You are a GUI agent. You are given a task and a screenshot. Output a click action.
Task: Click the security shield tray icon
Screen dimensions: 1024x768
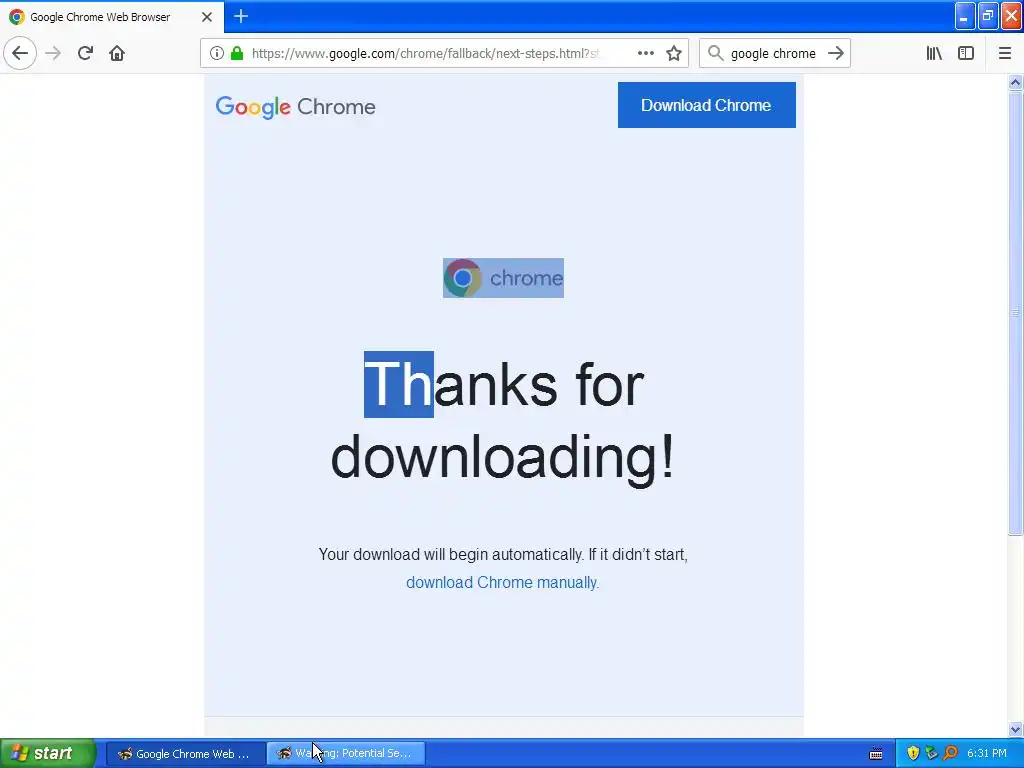(x=913, y=754)
